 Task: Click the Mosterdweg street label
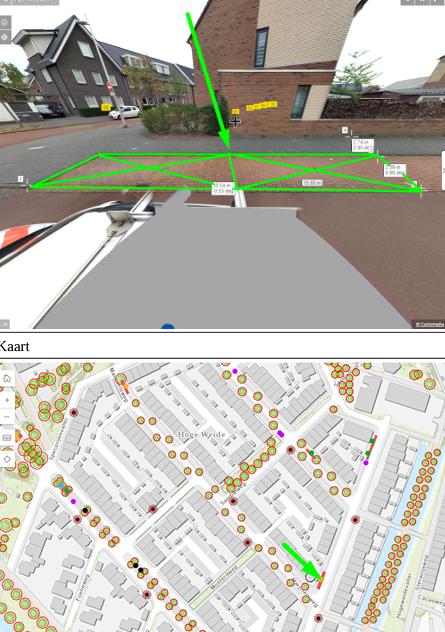222,578
